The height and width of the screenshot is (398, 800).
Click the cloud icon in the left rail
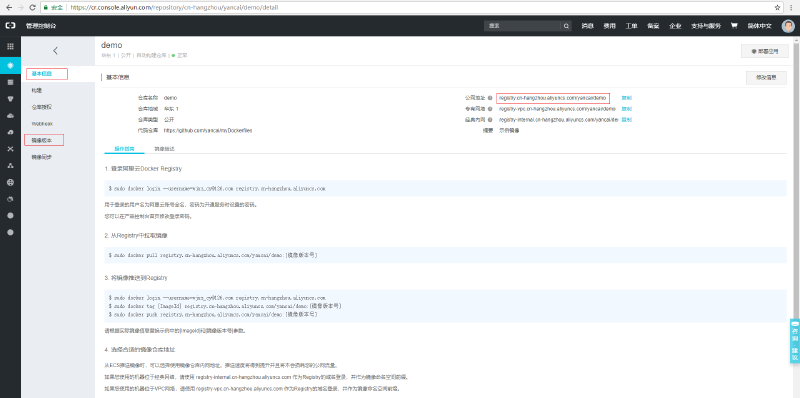pos(10,116)
